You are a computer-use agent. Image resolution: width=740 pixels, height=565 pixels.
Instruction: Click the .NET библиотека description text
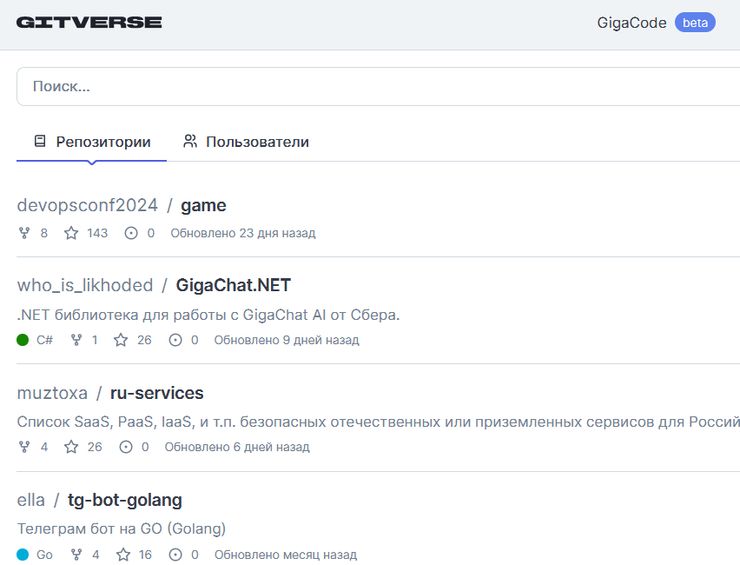point(208,315)
